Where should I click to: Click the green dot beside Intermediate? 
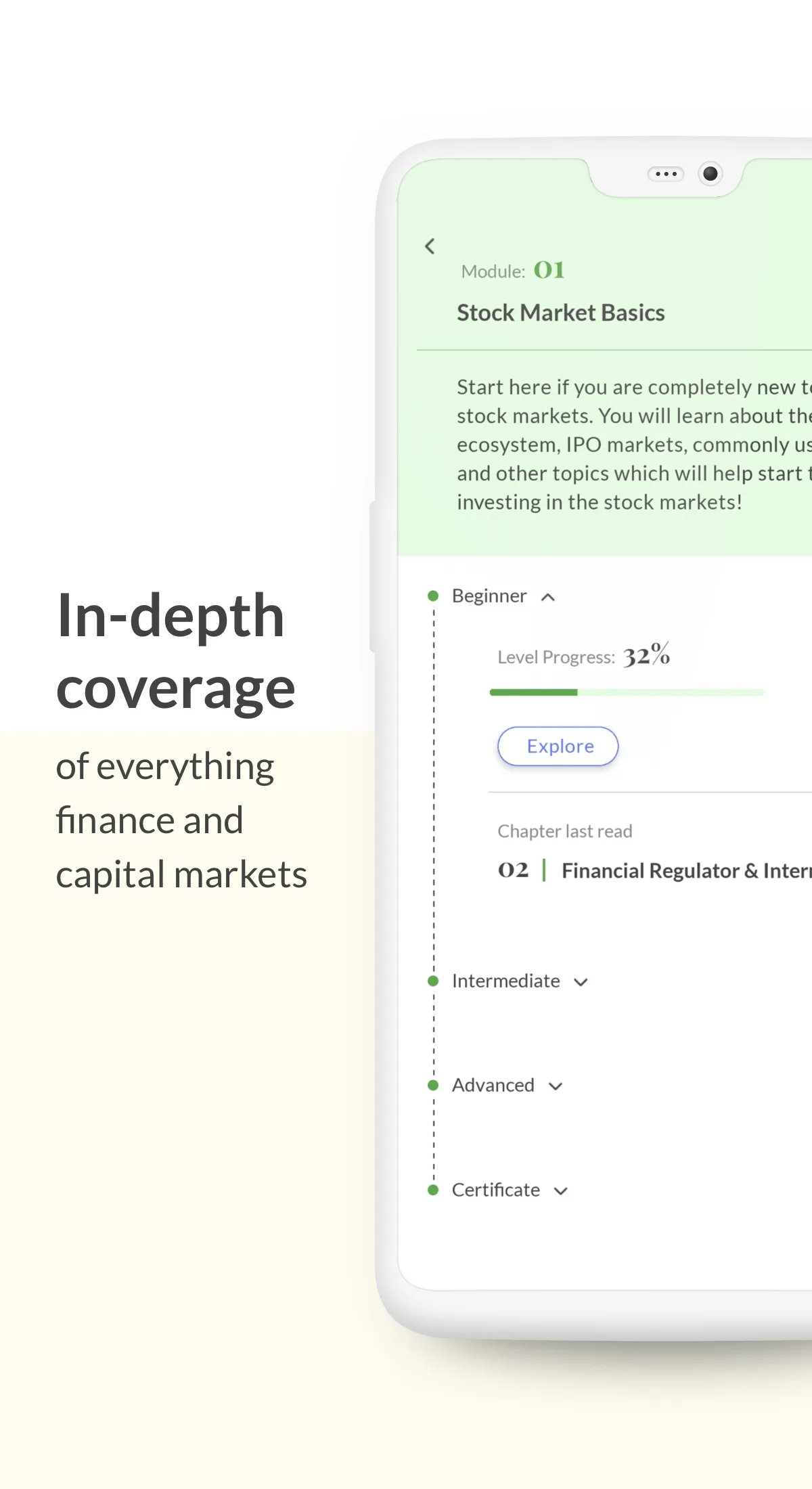coord(434,981)
